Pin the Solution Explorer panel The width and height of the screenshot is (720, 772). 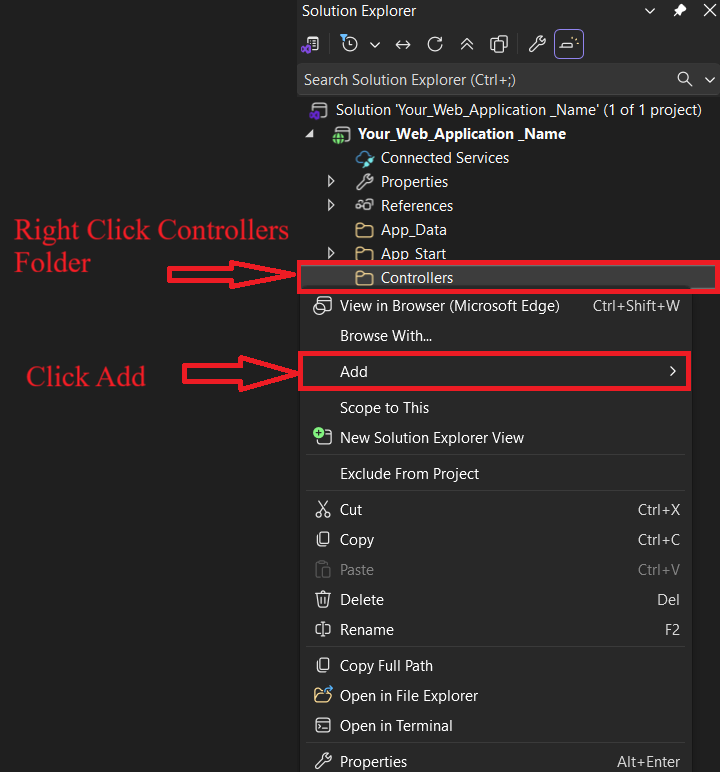coord(680,11)
